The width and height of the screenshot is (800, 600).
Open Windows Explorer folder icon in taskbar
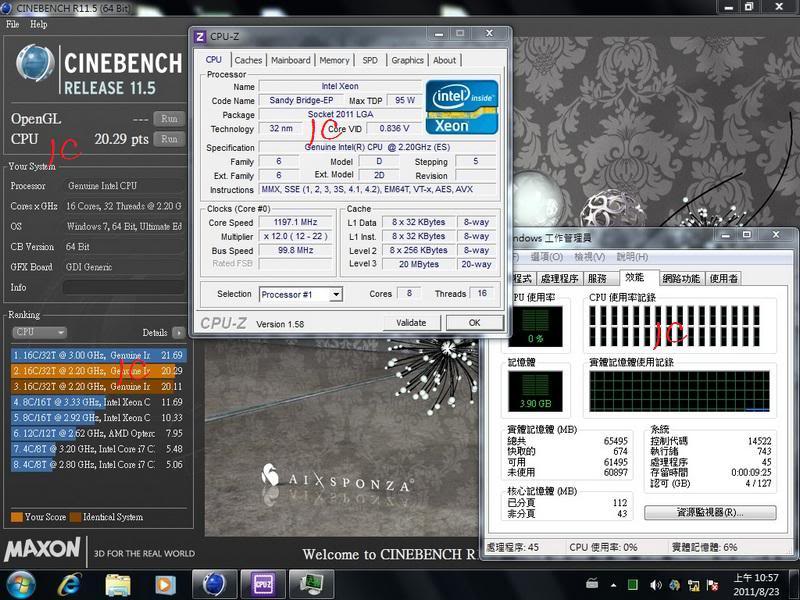[118, 585]
